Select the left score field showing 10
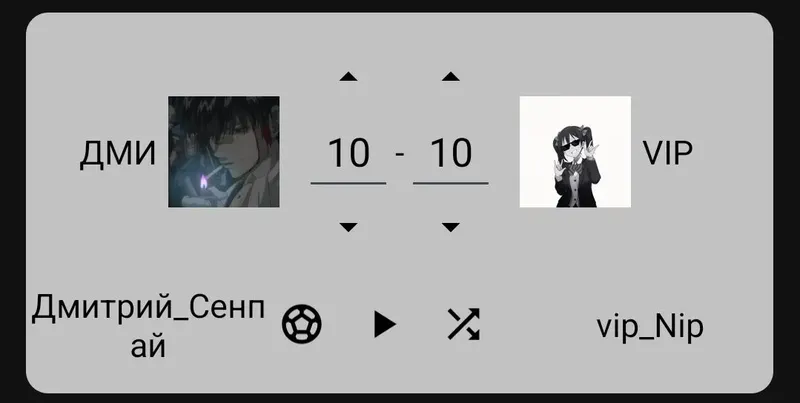800x403 pixels. pyautogui.click(x=348, y=153)
